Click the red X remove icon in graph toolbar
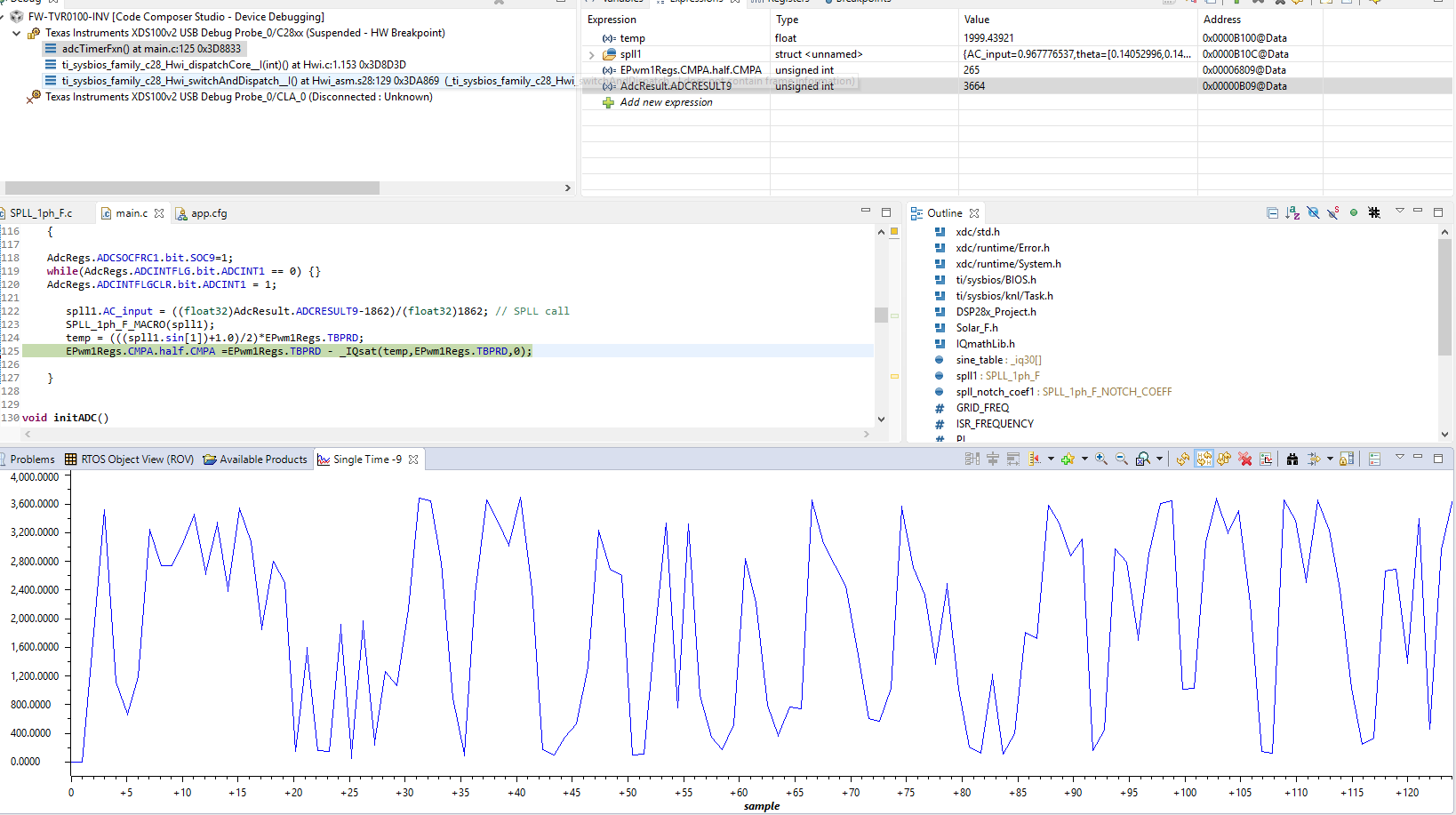 pyautogui.click(x=1245, y=459)
